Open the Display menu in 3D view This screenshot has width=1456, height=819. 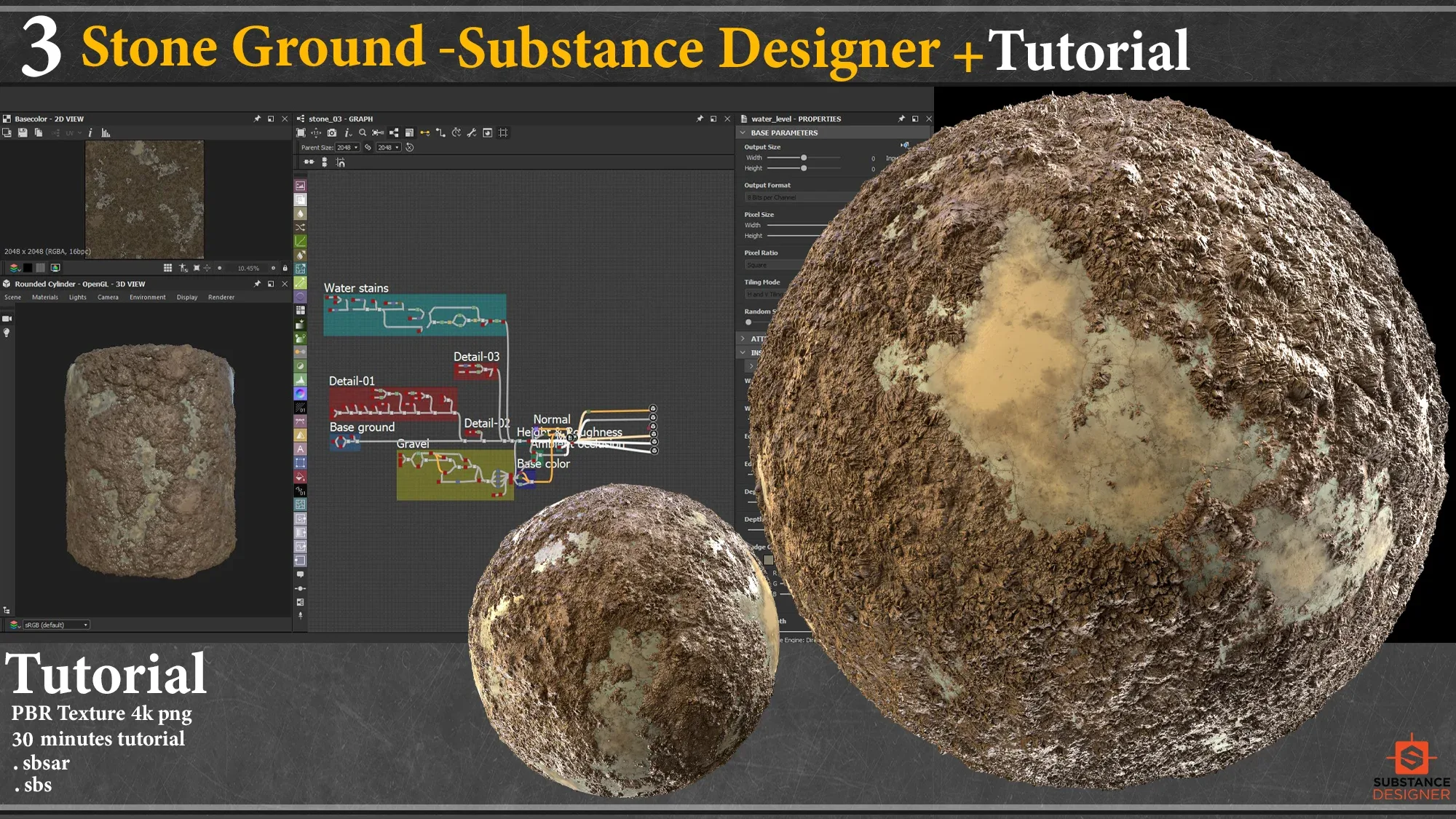[x=187, y=297]
